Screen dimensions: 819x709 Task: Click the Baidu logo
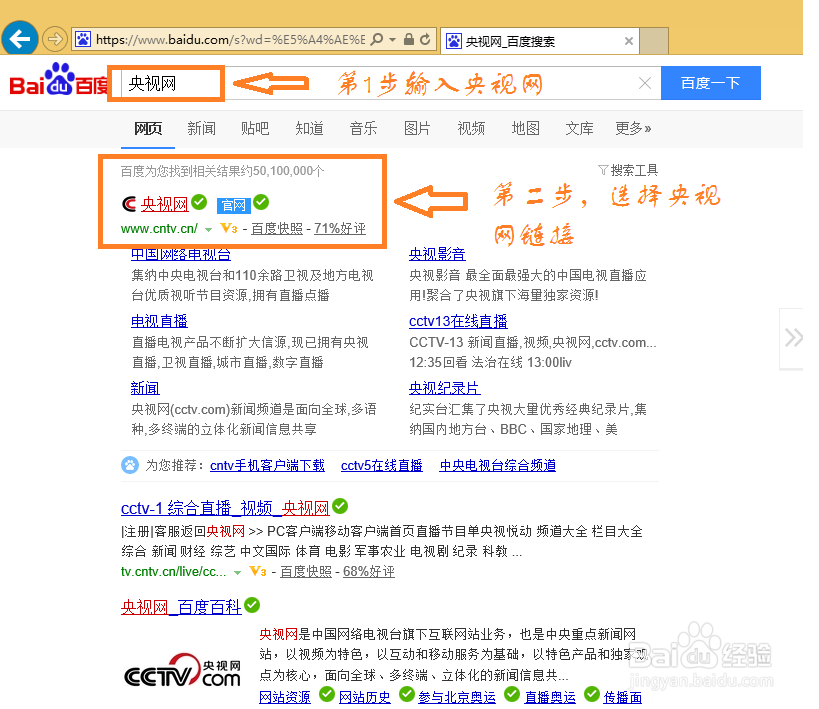(58, 81)
